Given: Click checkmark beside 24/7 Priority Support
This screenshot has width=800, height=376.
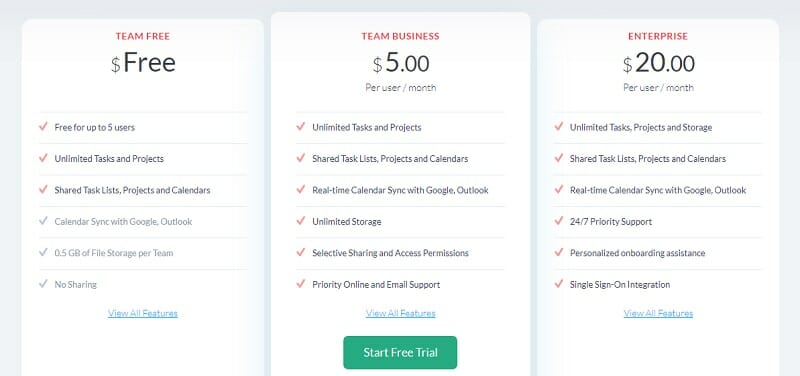Looking at the screenshot, I should click(559, 221).
